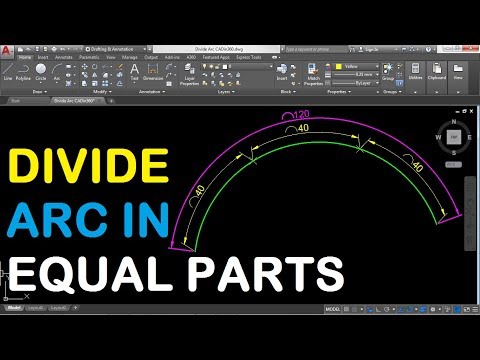
Task: Open Layer Properties manager
Action: [x=189, y=75]
